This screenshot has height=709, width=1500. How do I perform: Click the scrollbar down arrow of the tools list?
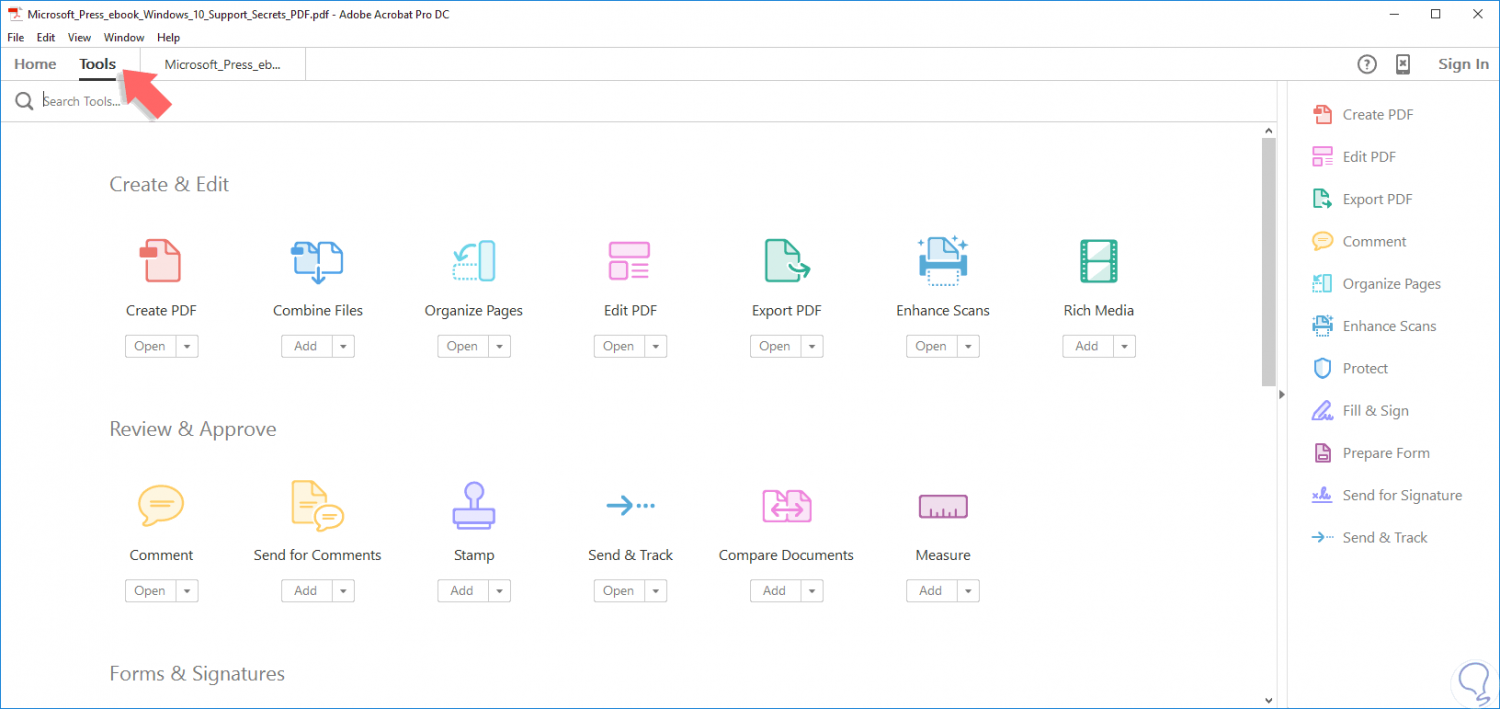click(x=1269, y=700)
